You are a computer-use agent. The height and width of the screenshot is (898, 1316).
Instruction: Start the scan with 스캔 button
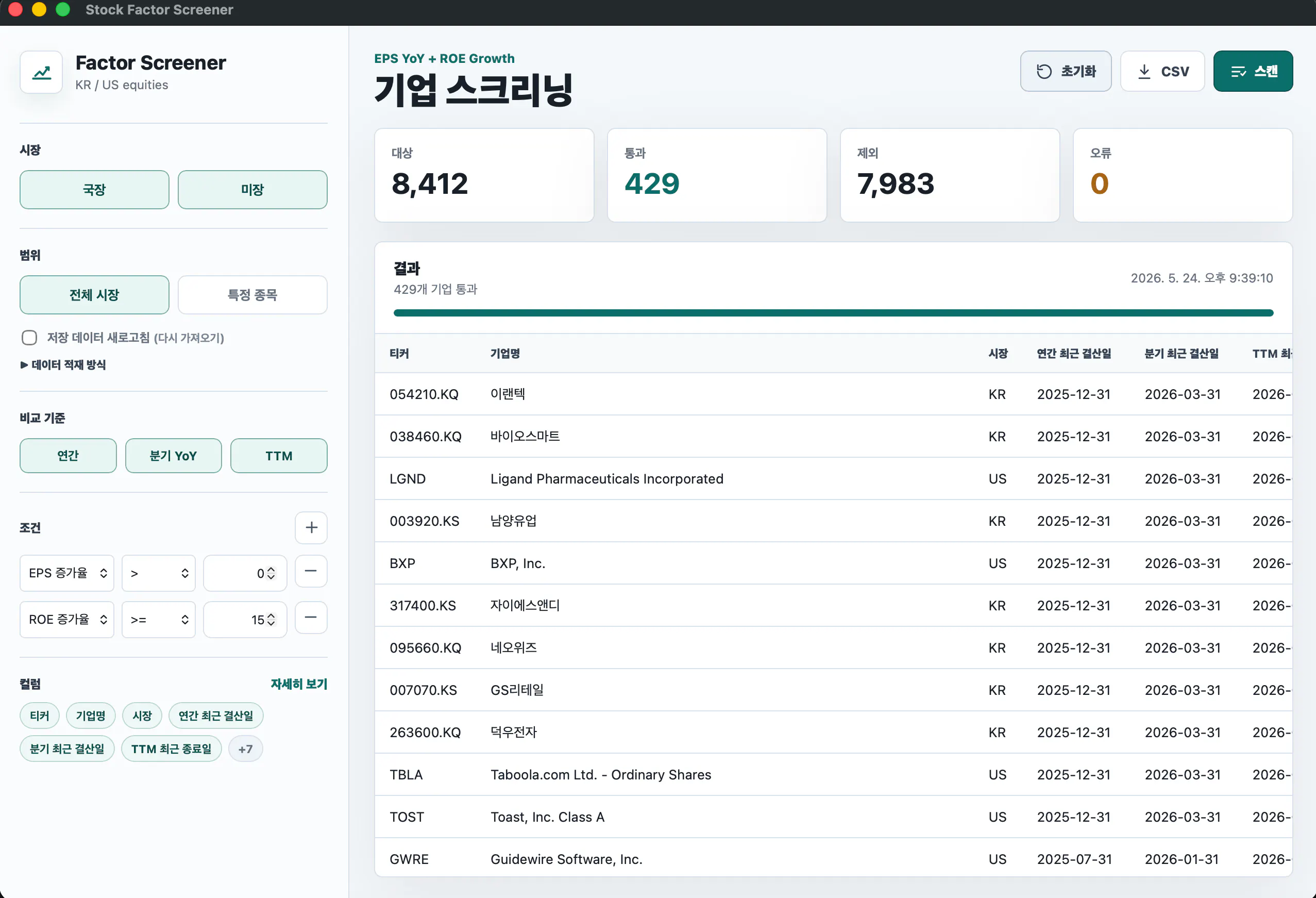(x=1253, y=71)
